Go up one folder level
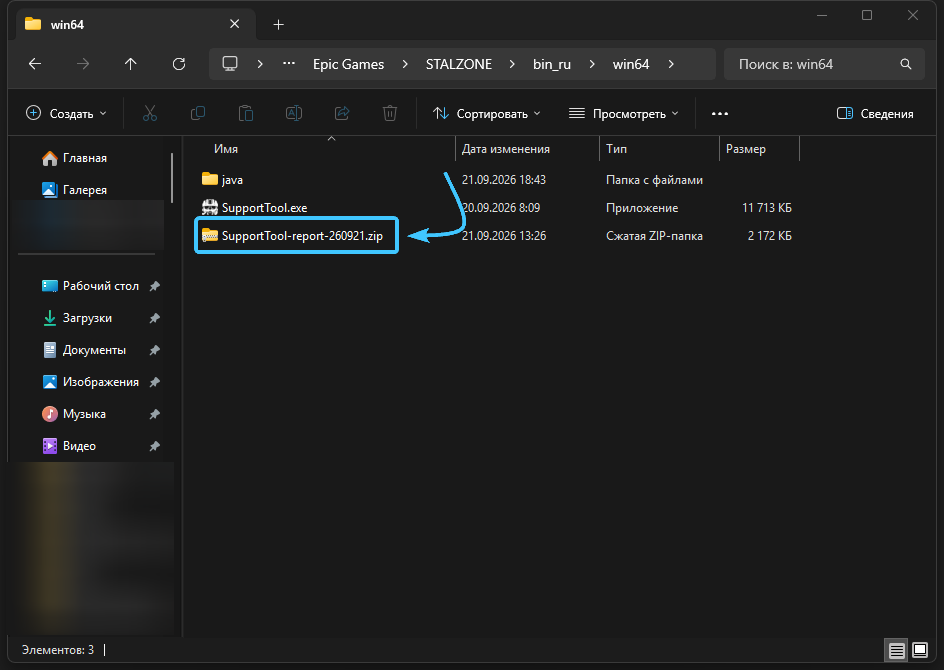 131,64
